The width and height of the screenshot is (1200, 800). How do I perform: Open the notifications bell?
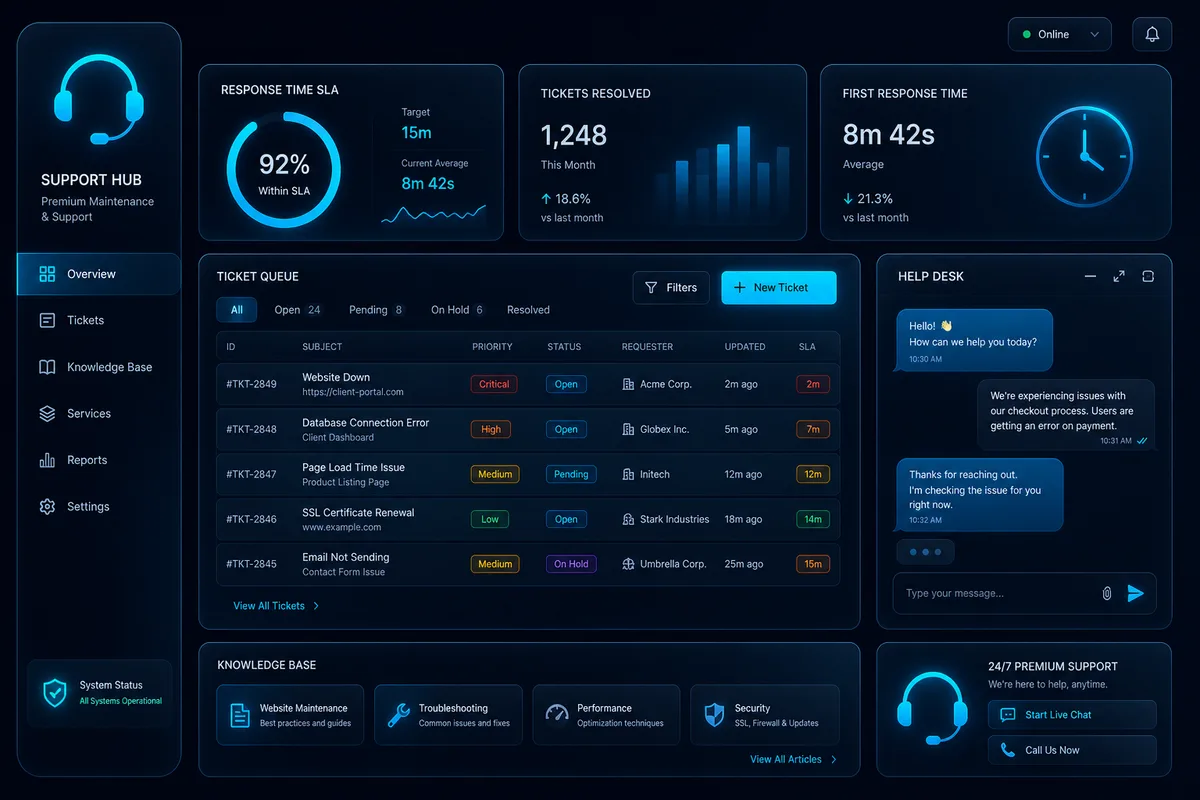1152,34
